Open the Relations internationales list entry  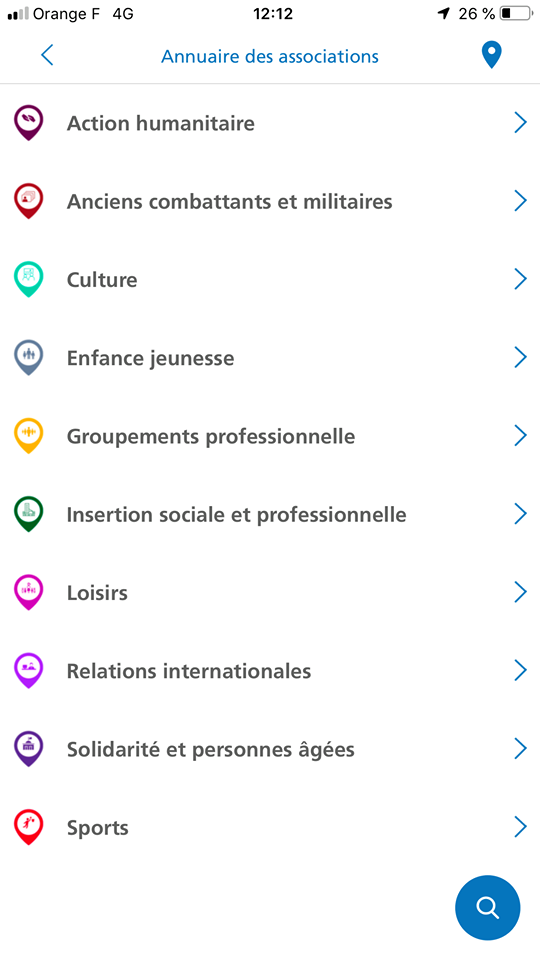click(270, 671)
